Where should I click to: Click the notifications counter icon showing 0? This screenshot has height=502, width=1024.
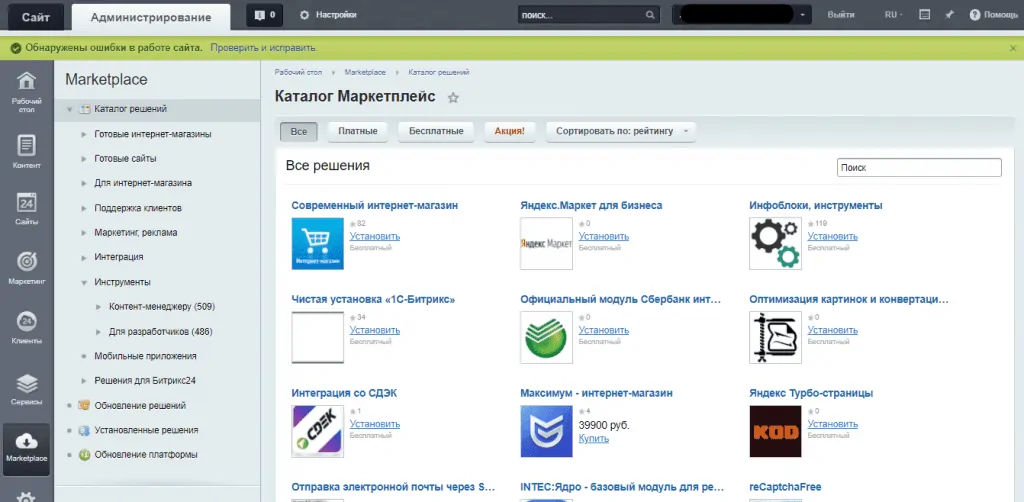pos(264,14)
